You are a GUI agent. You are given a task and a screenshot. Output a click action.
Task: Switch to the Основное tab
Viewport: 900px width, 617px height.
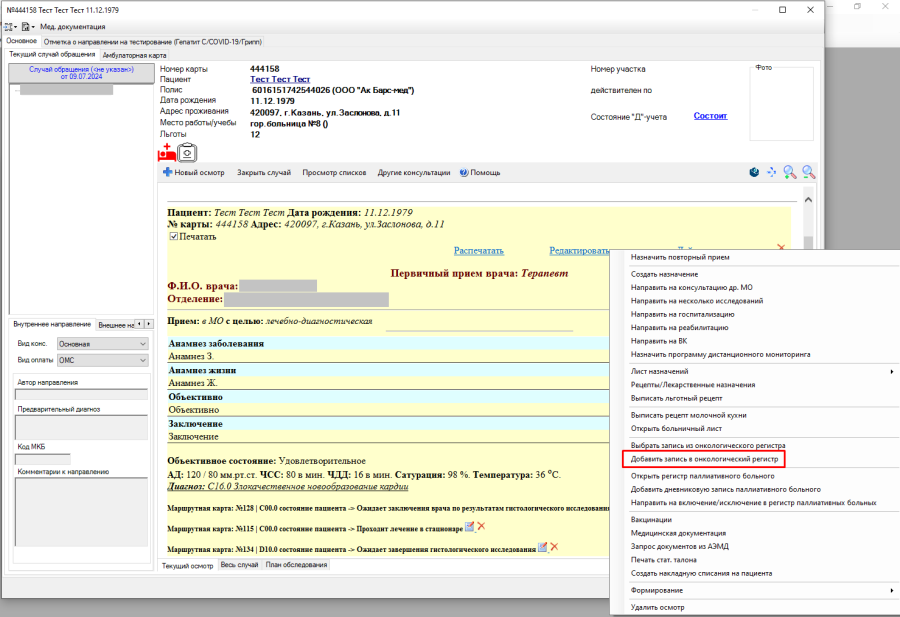[x=21, y=41]
